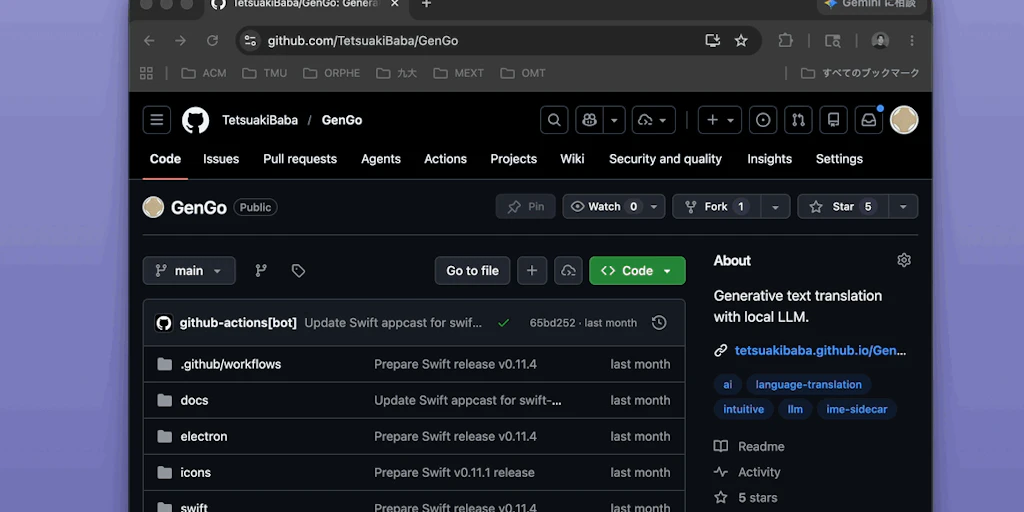Open the user avatar menu
The height and width of the screenshot is (512, 1024).
[x=904, y=120]
